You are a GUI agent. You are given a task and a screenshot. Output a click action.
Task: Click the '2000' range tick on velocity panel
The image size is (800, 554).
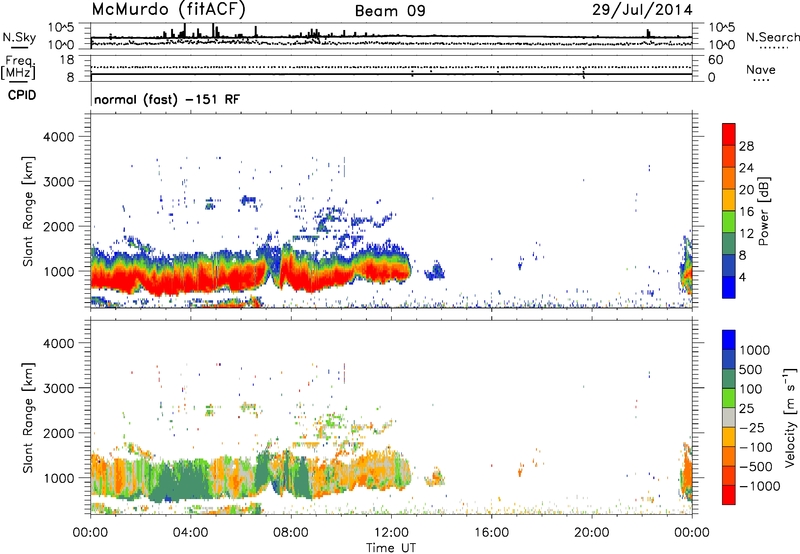tap(58, 433)
